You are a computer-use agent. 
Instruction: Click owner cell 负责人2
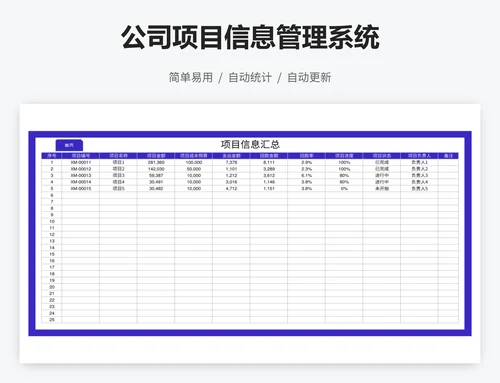(x=420, y=169)
